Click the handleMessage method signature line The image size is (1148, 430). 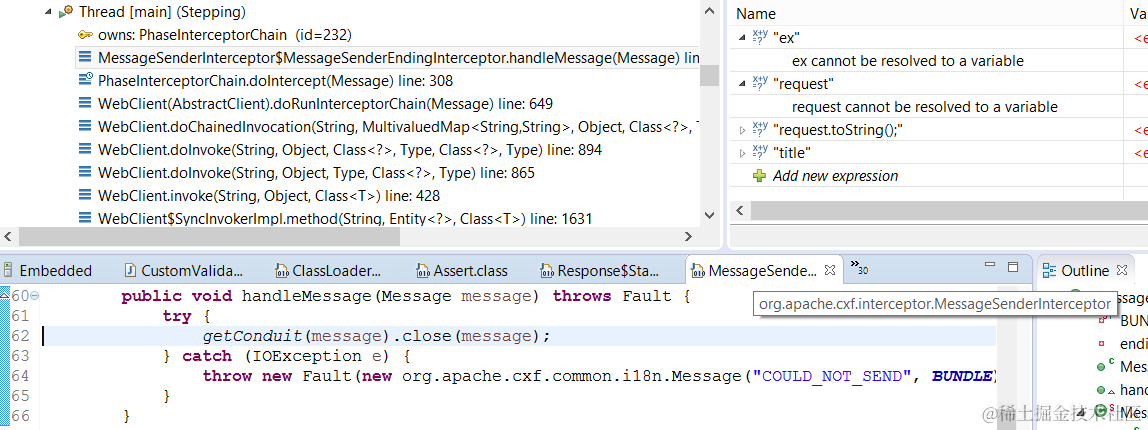pyautogui.click(x=406, y=296)
